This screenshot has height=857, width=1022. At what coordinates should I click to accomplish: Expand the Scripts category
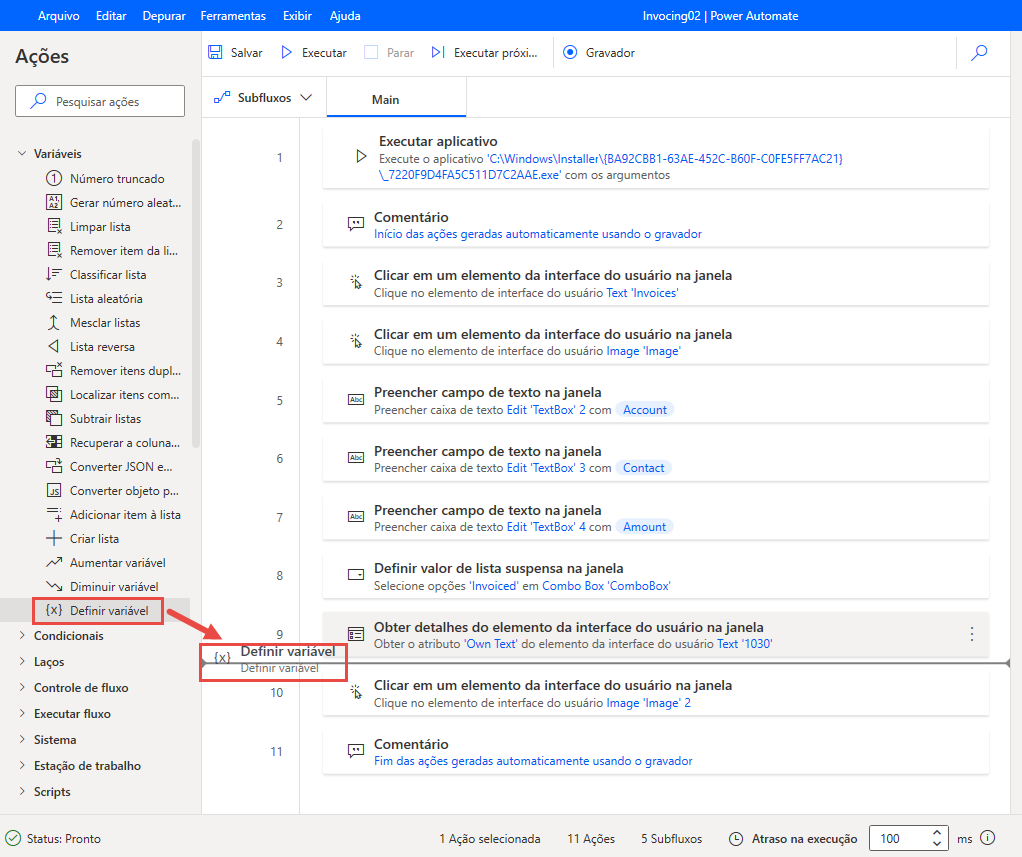coord(22,792)
